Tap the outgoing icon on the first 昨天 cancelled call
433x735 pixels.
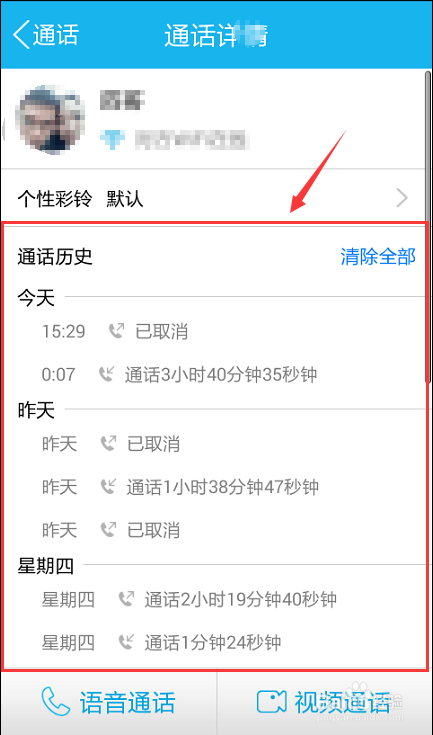[108, 443]
